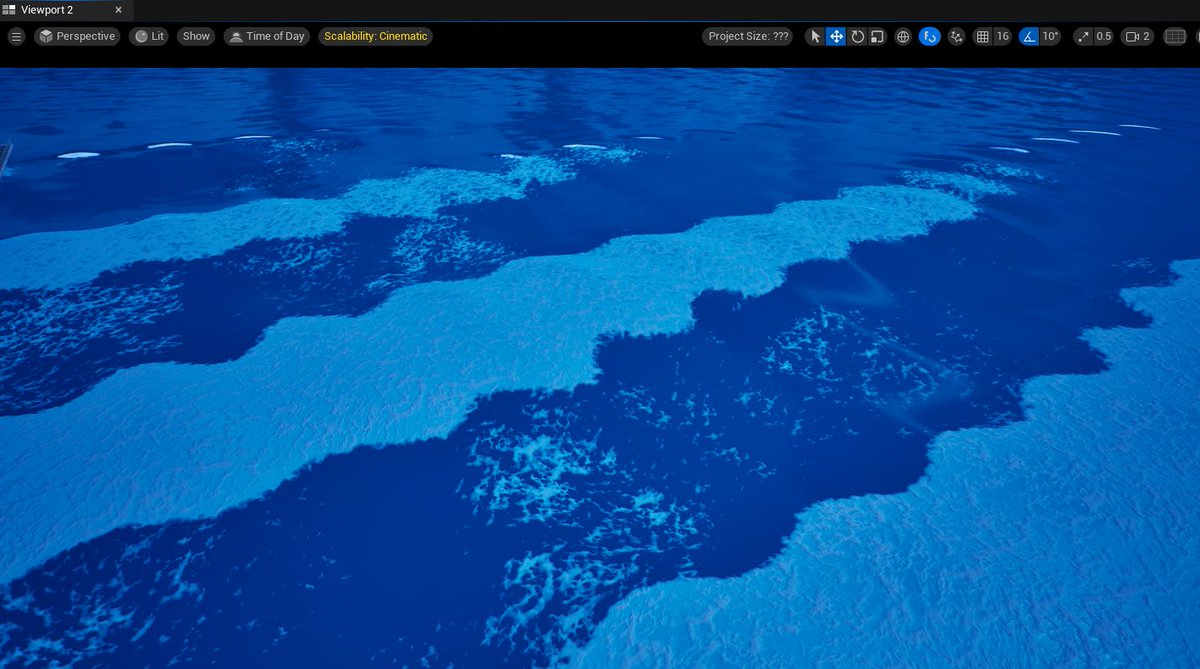Viewport: 1200px width, 669px height.
Task: Click the Scalability: Cinematic button
Action: click(x=375, y=36)
